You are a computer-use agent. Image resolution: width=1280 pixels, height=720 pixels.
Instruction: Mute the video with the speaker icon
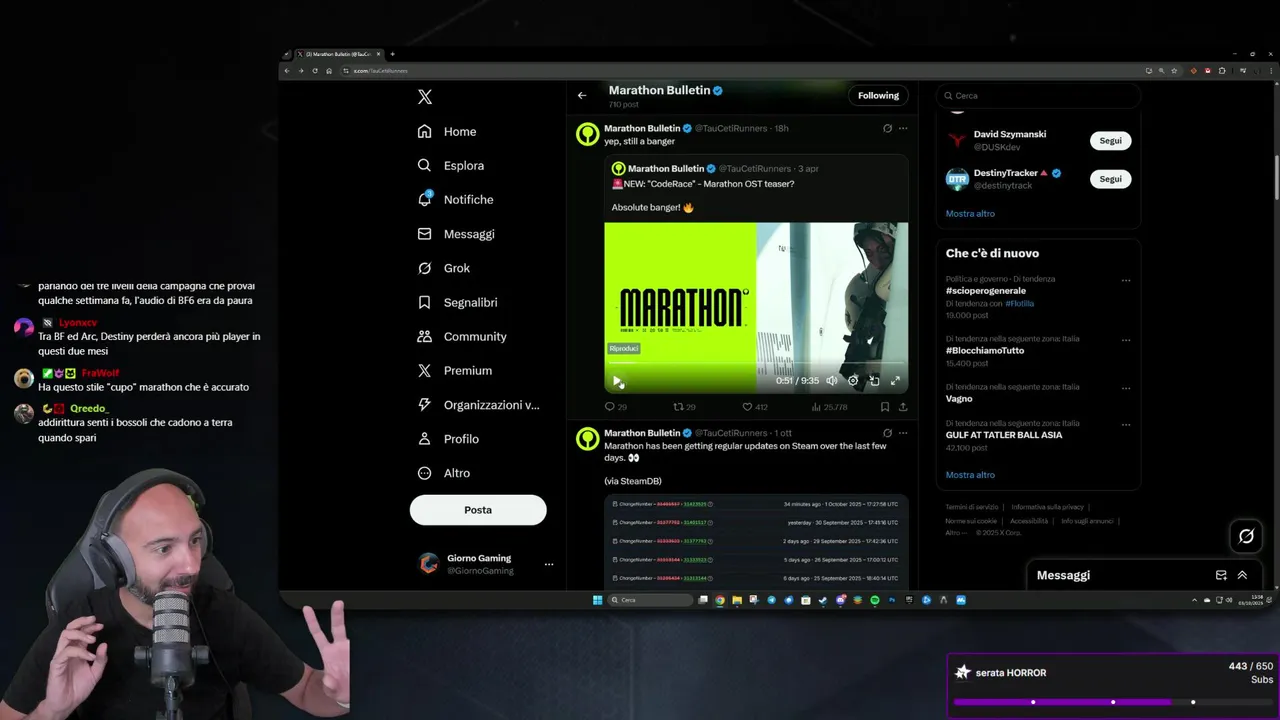point(831,381)
